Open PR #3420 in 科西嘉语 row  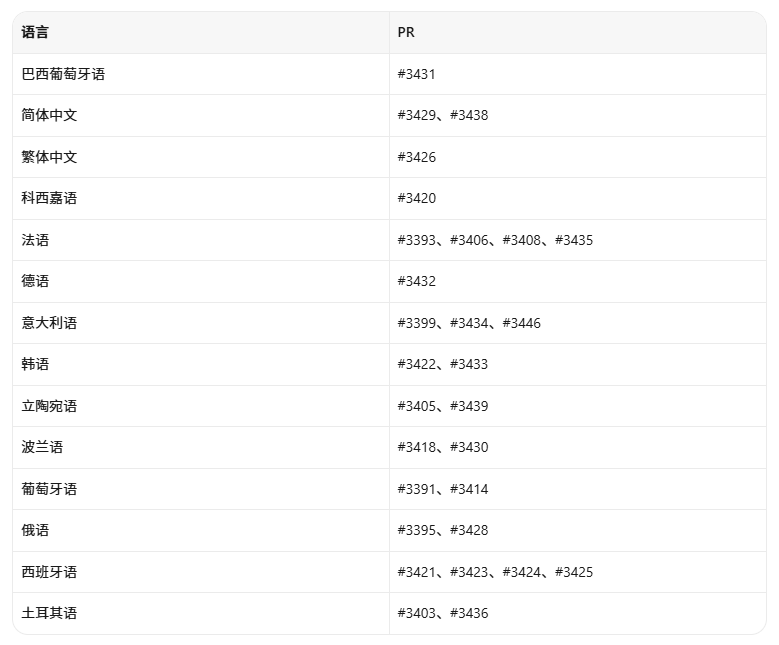point(416,198)
